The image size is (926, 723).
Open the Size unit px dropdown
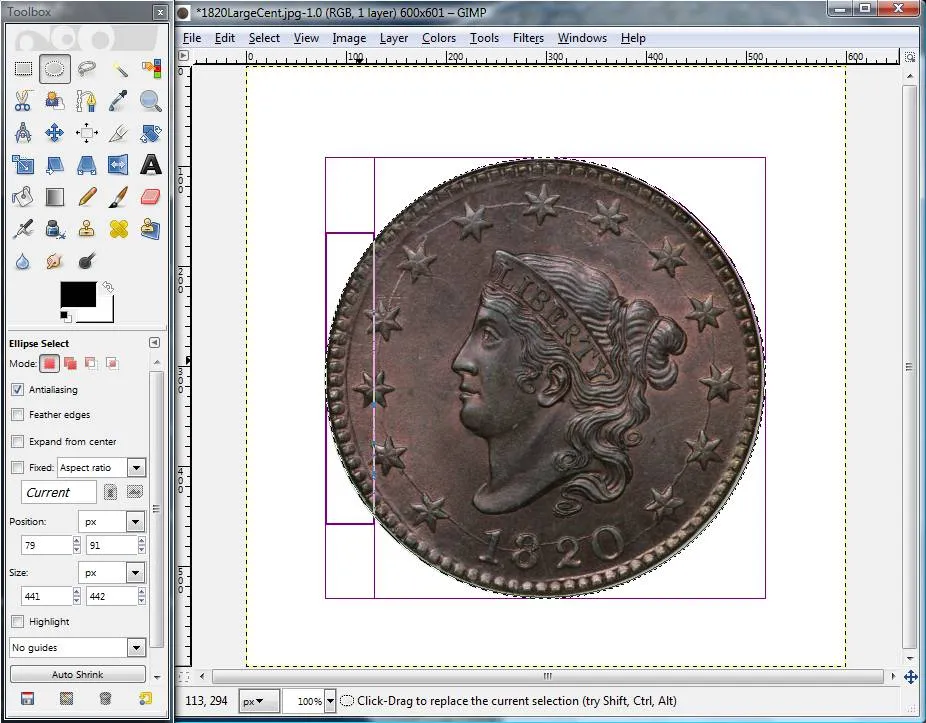[x=112, y=572]
